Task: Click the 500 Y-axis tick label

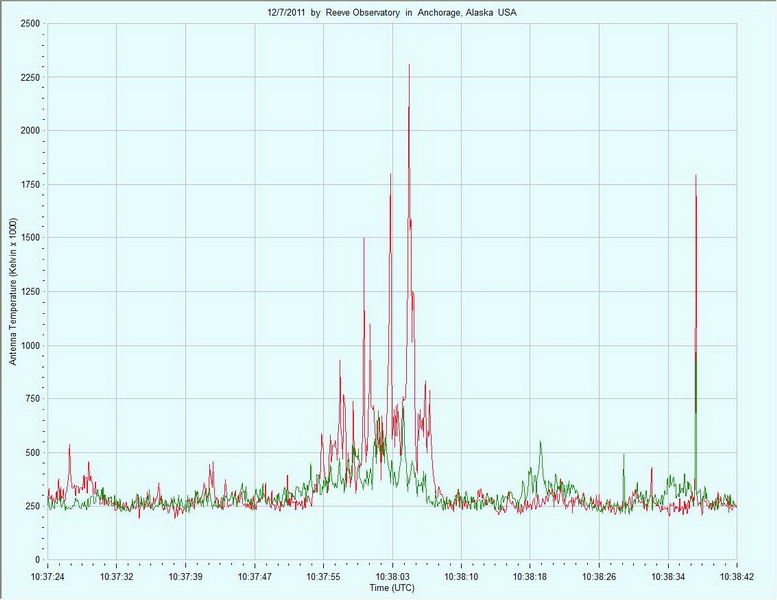Action: tap(33, 453)
